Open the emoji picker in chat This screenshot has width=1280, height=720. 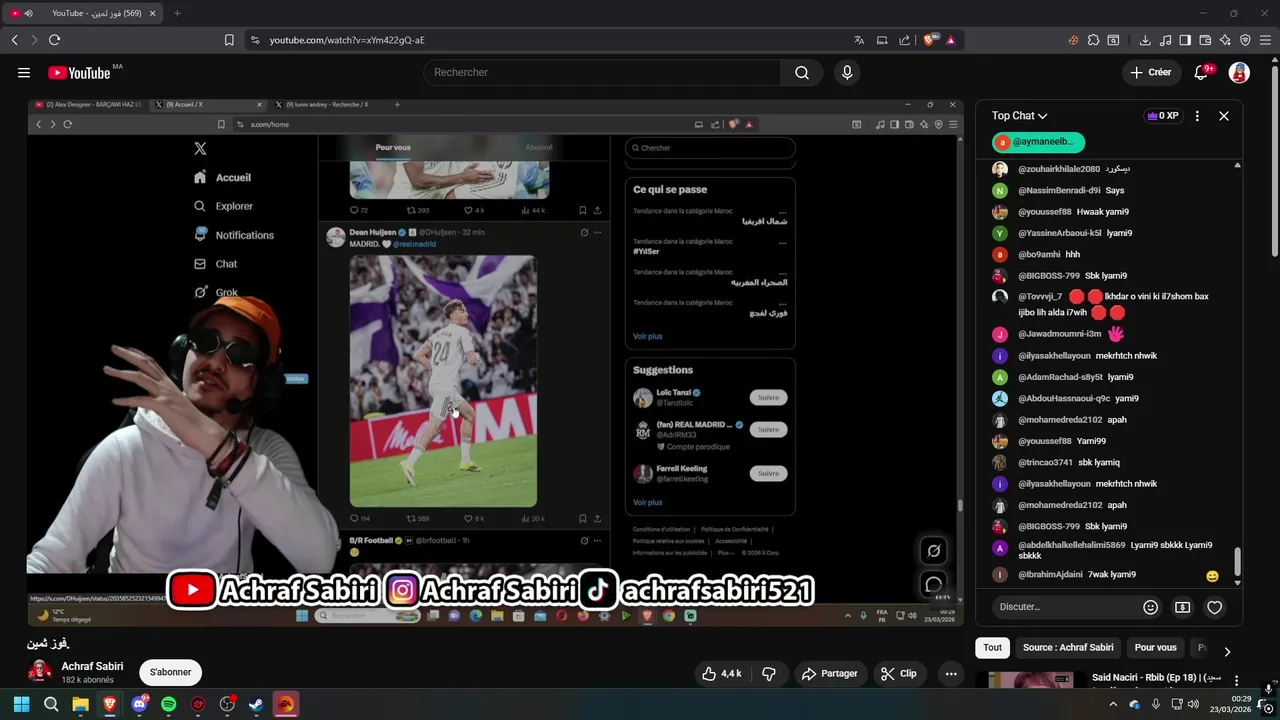1150,607
